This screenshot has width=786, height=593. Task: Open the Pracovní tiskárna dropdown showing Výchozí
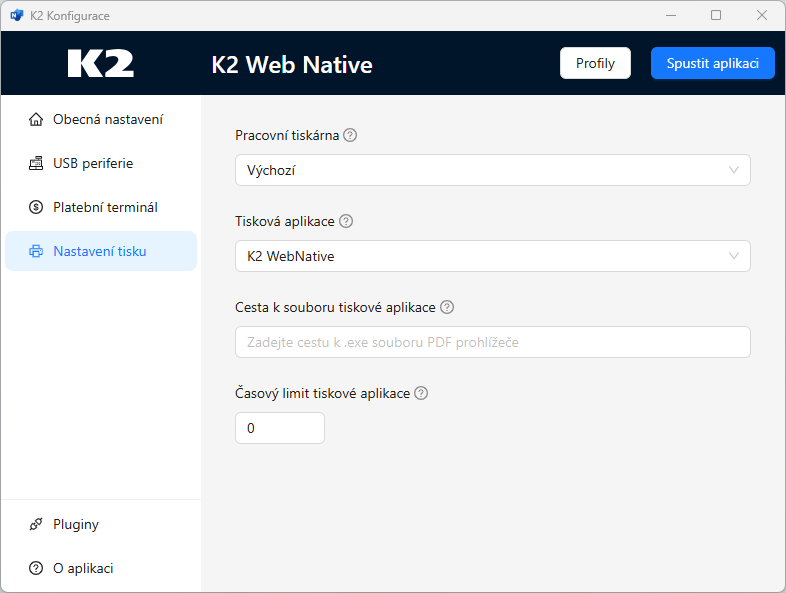pyautogui.click(x=492, y=170)
